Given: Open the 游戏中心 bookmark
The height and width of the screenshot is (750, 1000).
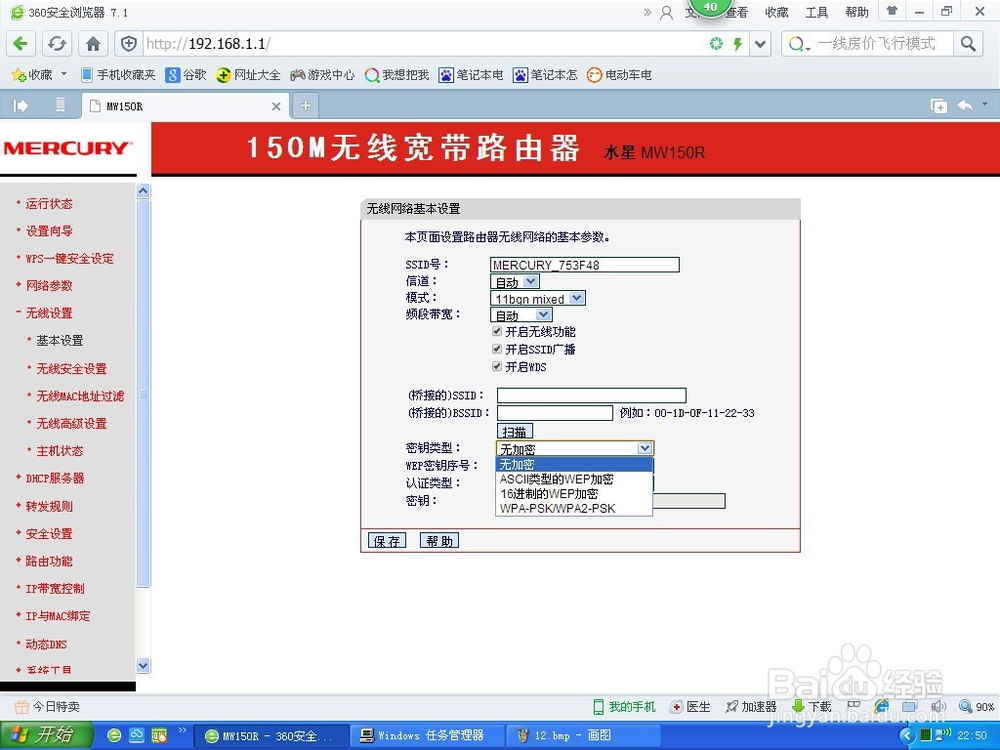Looking at the screenshot, I should pyautogui.click(x=322, y=75).
